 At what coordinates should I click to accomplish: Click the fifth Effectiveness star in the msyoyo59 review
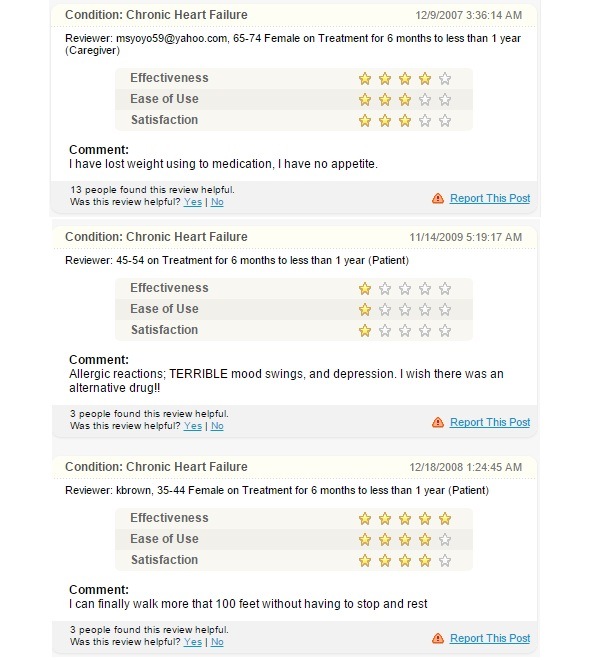pos(445,79)
